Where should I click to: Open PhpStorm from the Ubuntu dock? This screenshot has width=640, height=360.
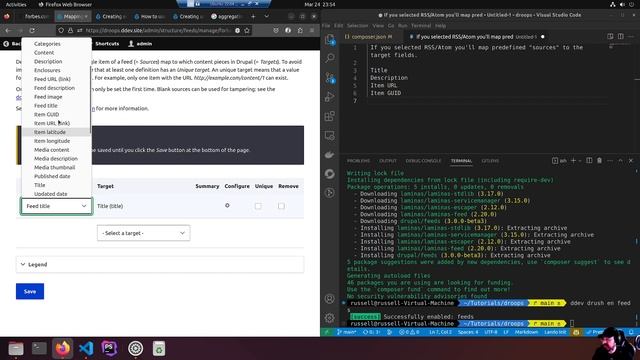(109, 348)
